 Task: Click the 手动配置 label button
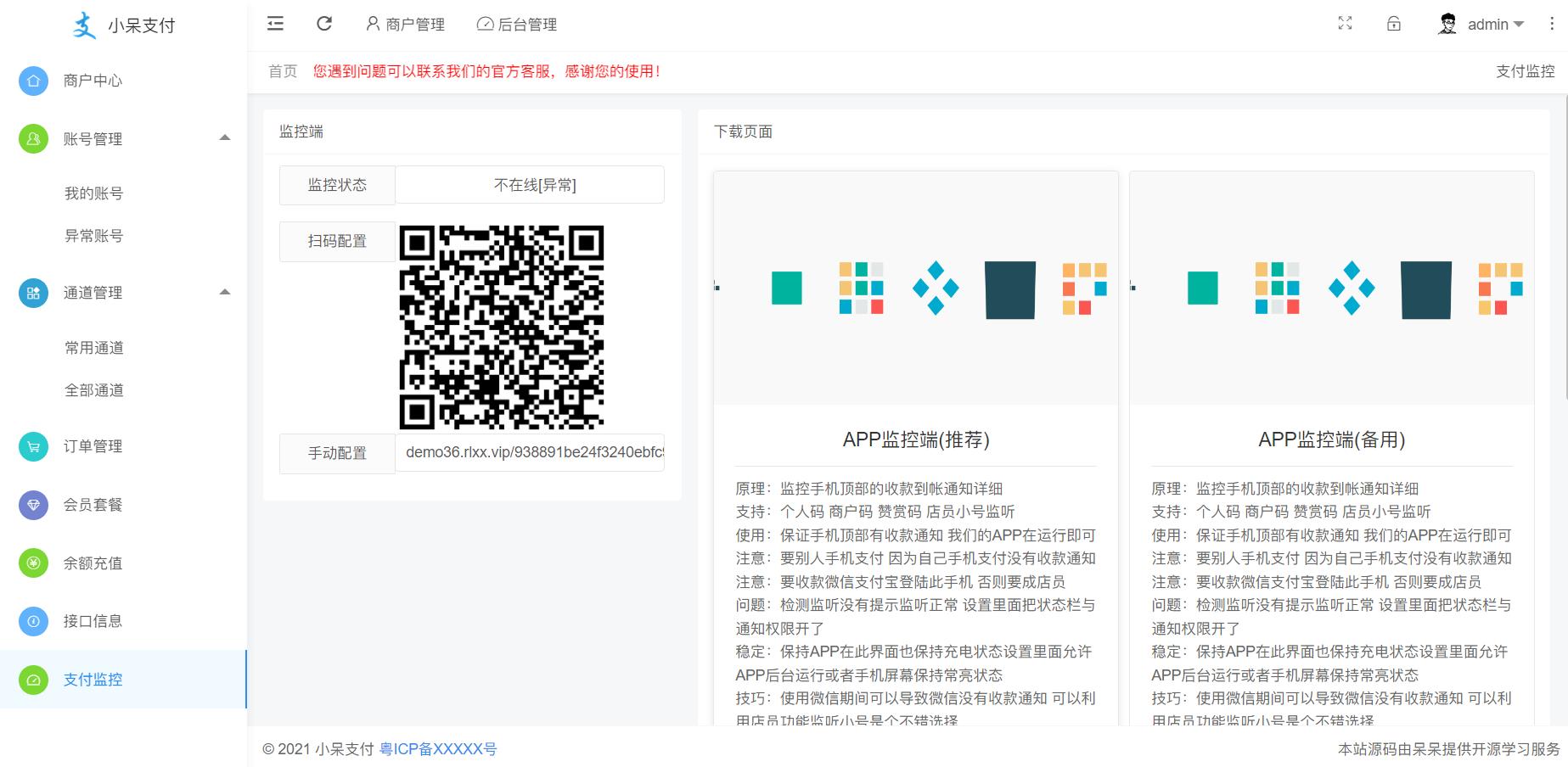(x=337, y=453)
